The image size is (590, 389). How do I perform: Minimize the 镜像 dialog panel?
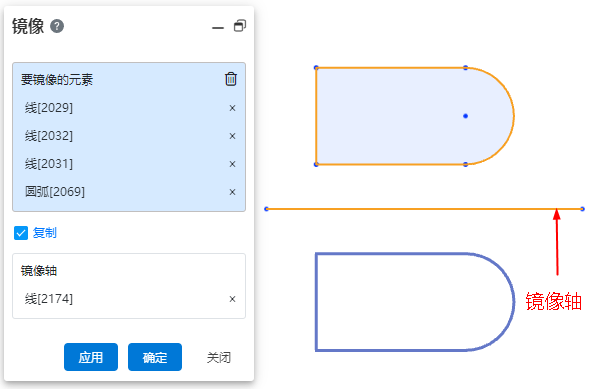217,27
